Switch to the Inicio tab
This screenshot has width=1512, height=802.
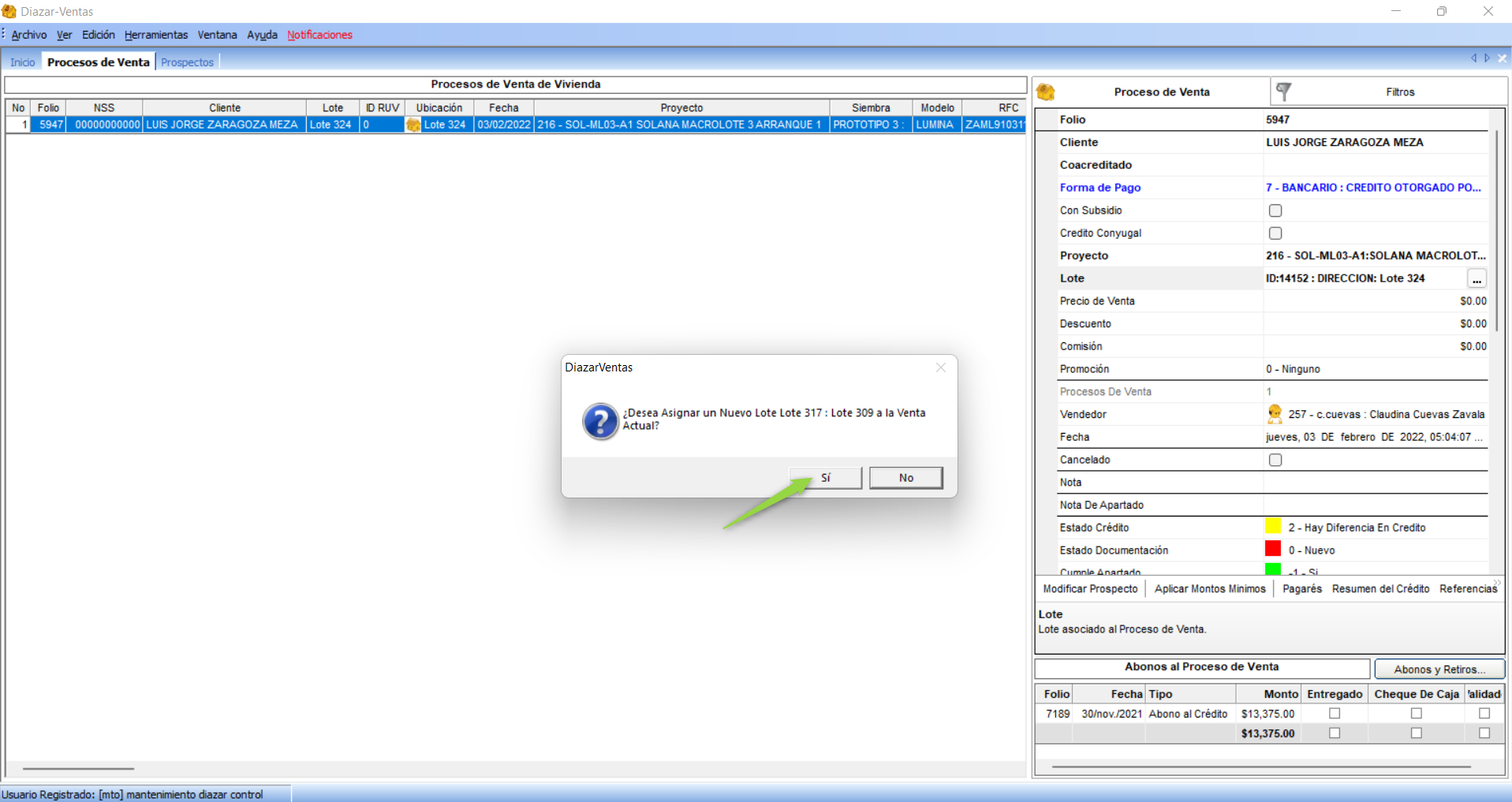coord(23,62)
